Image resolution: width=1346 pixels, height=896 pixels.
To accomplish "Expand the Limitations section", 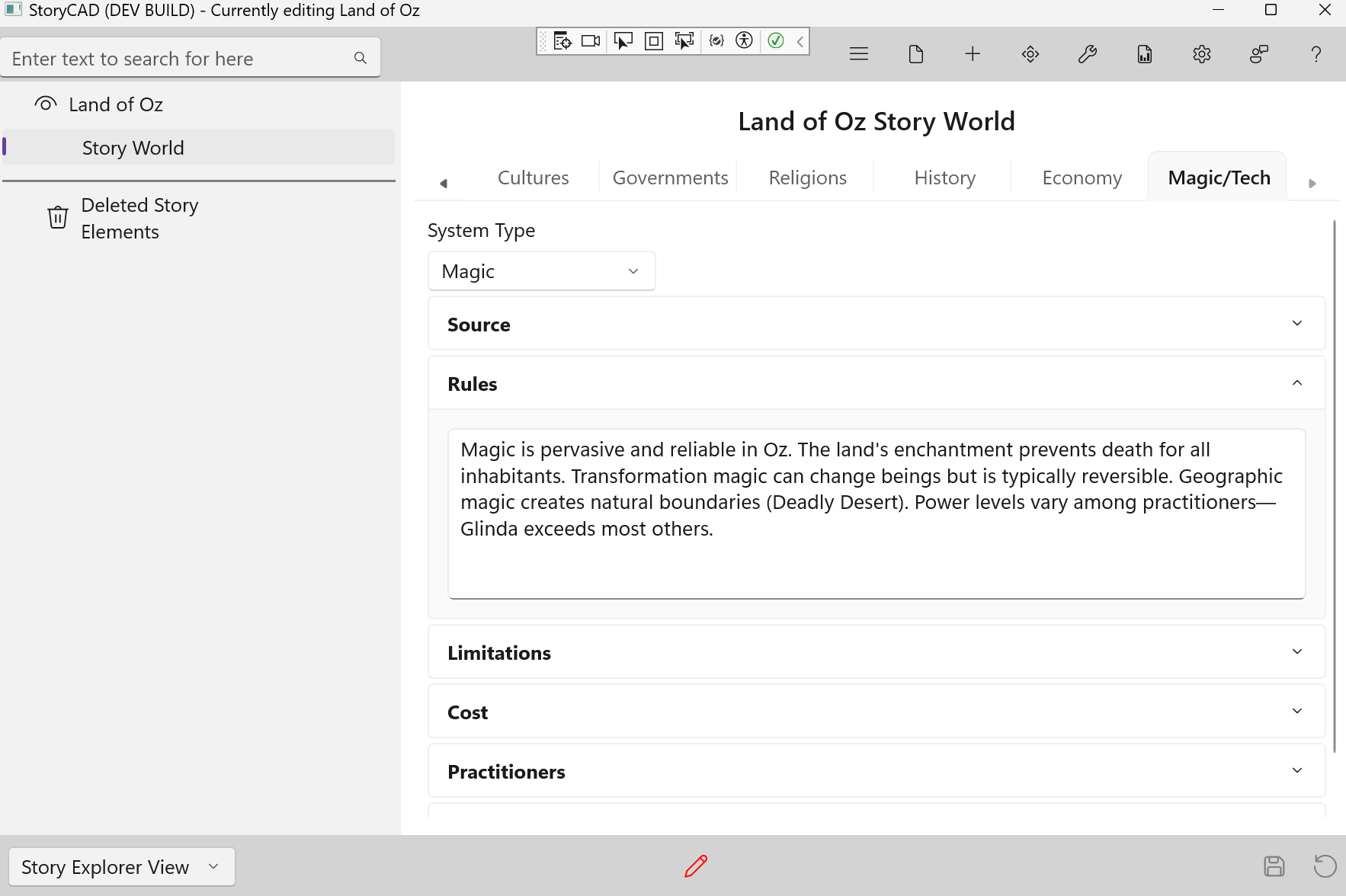I will 877,652.
